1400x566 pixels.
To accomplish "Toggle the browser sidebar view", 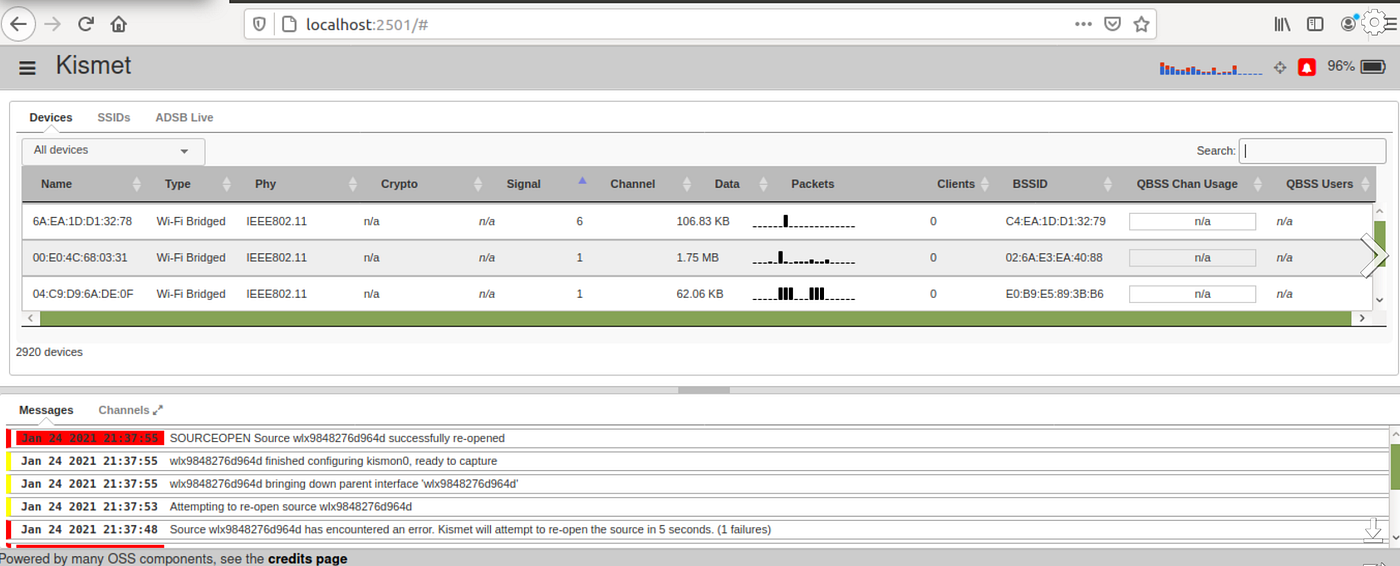I will [x=1315, y=24].
